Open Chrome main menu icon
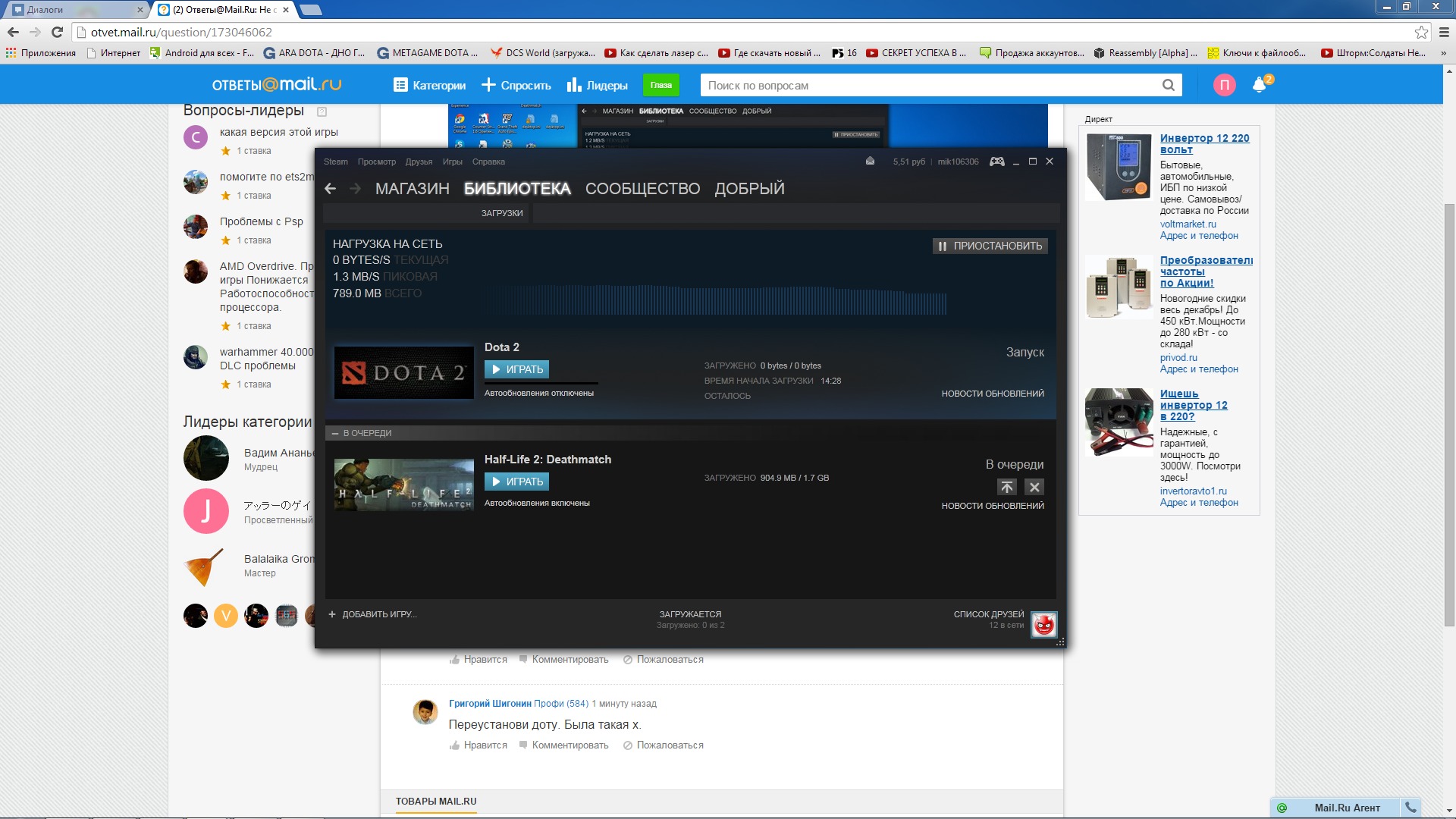1456x819 pixels. [1443, 32]
